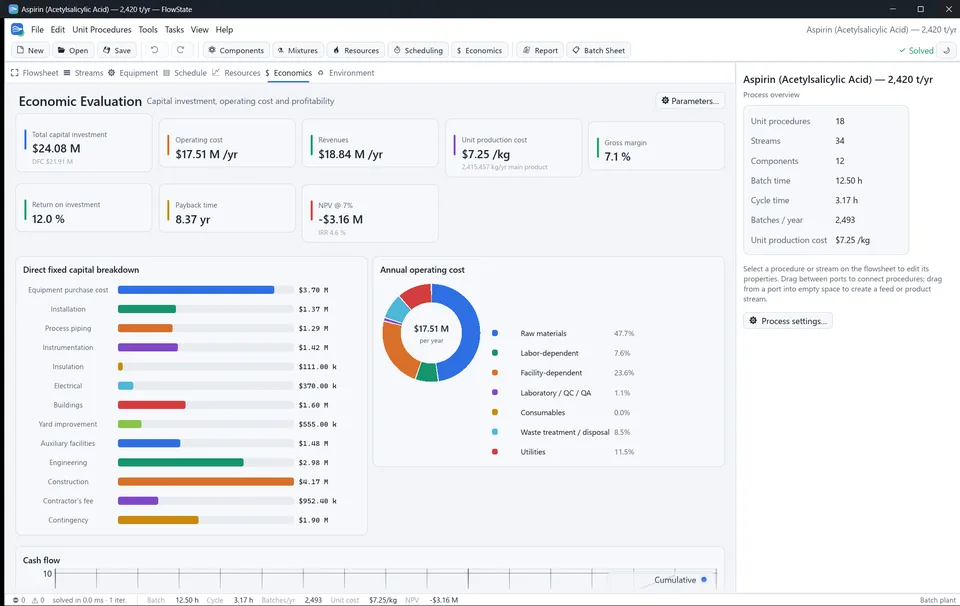Click the '$3.70 M' equipment value
Screen dimensions: 960x606
pos(313,290)
